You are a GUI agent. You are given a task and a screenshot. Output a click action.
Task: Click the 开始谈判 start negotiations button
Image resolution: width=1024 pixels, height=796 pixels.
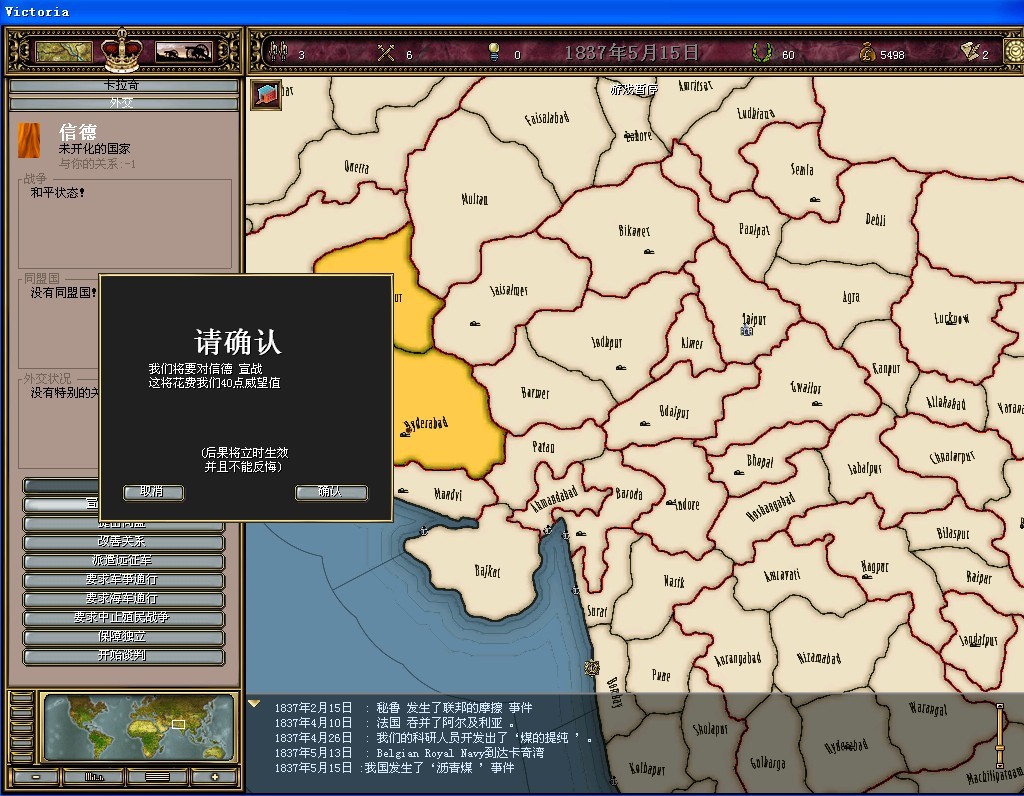123,656
